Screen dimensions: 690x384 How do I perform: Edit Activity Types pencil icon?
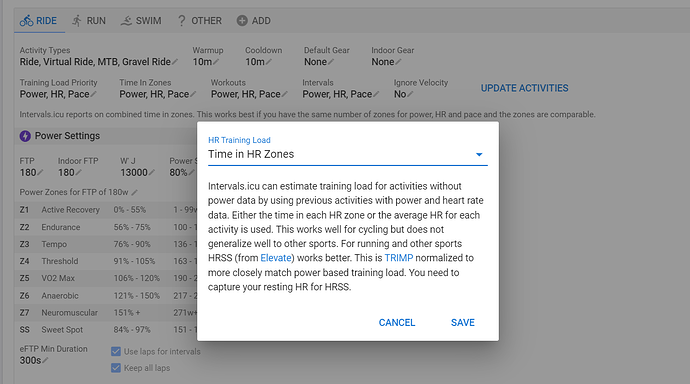175,62
